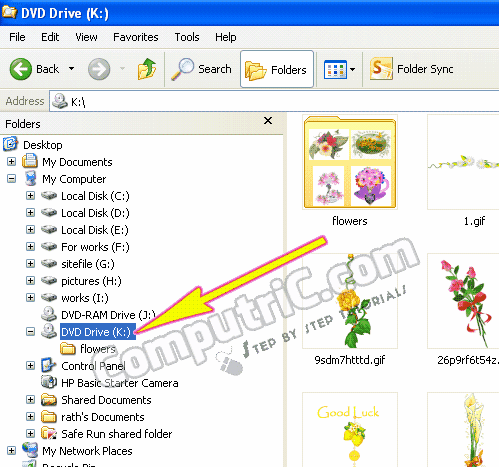Select the 1.gif thumbnail
Image resolution: width=499 pixels, height=467 pixels.
[463, 162]
